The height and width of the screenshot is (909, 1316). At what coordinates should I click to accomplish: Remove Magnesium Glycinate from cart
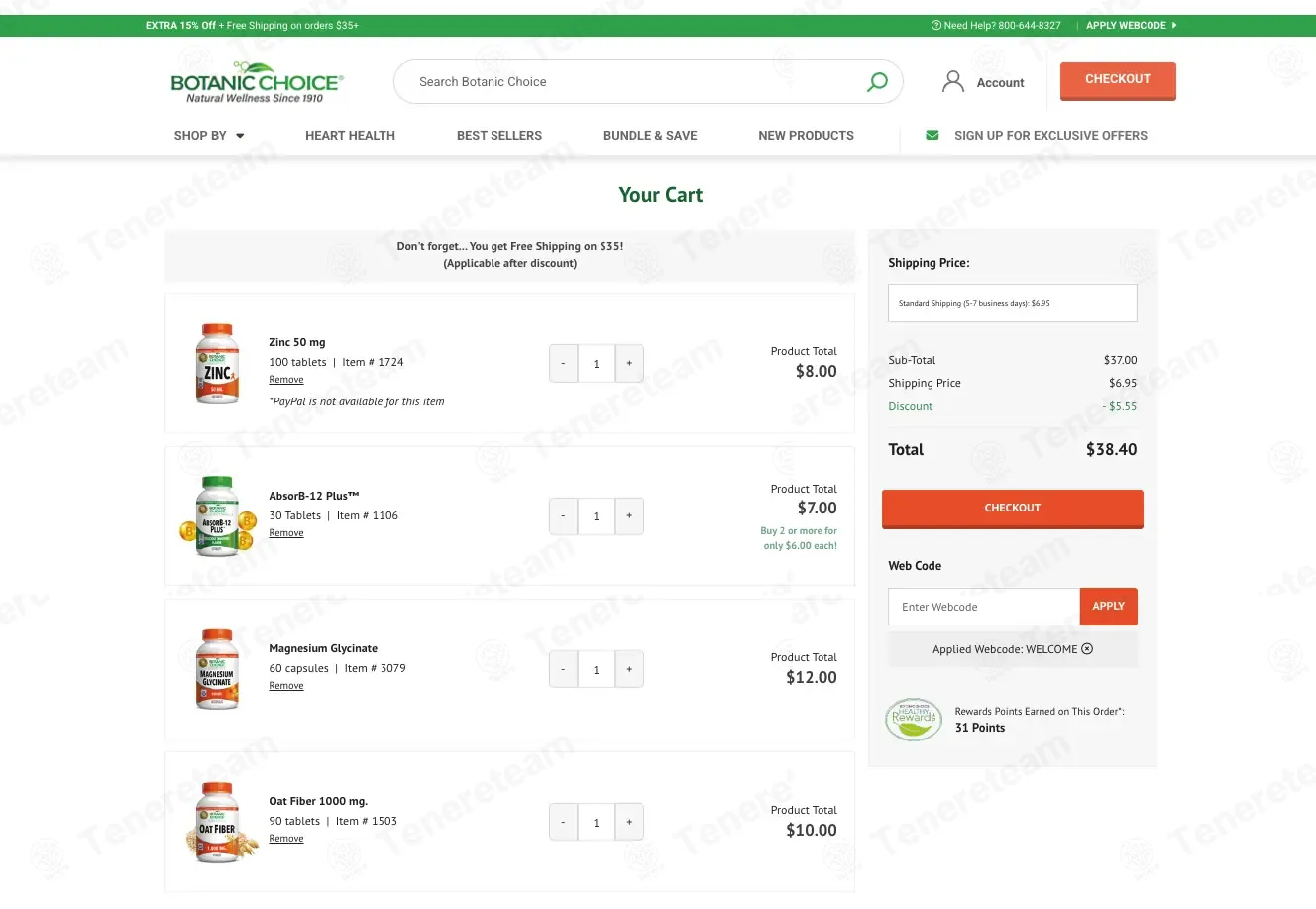pos(286,686)
